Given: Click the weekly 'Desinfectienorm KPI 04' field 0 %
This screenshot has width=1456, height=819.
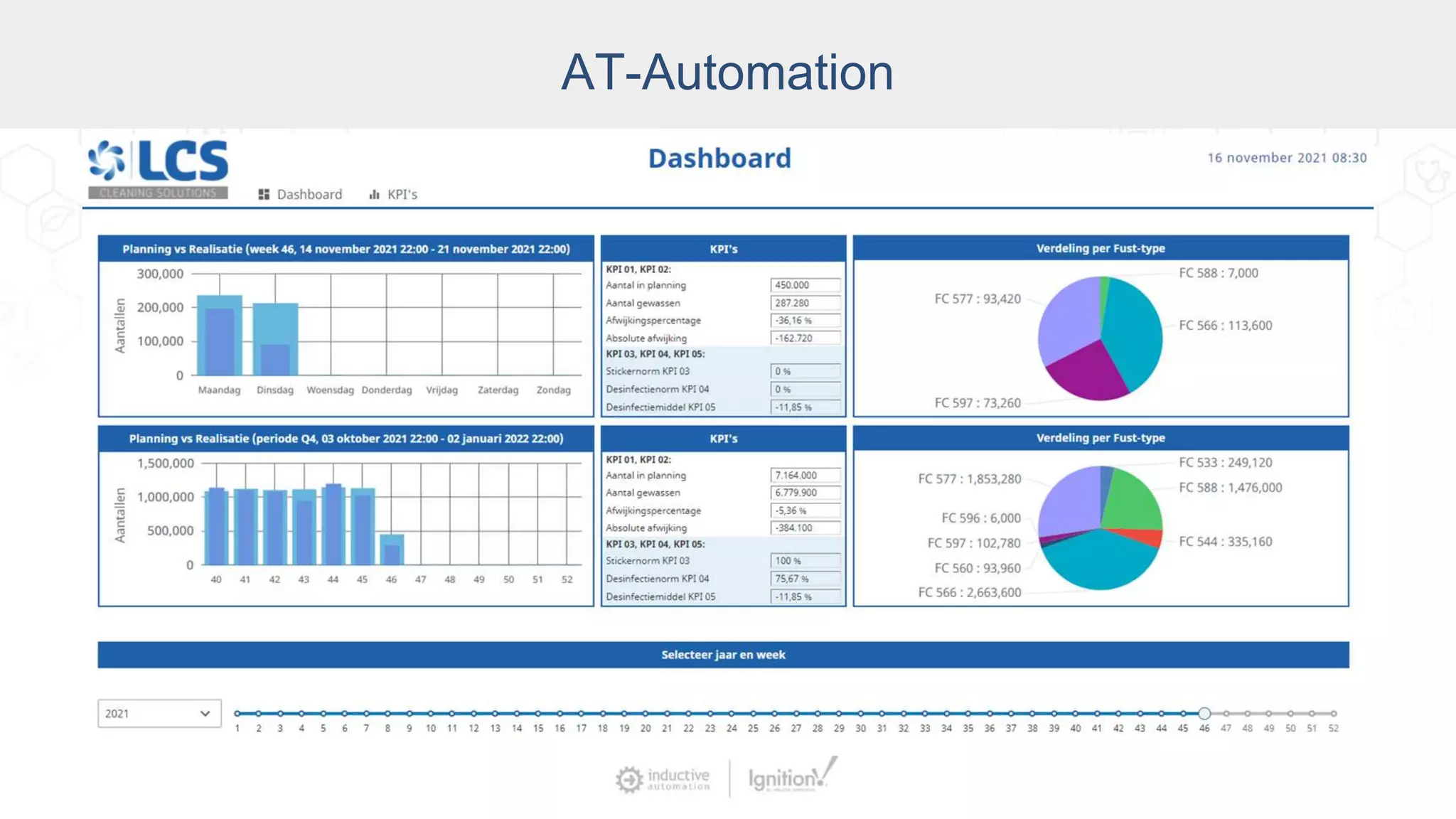Looking at the screenshot, I should point(805,390).
